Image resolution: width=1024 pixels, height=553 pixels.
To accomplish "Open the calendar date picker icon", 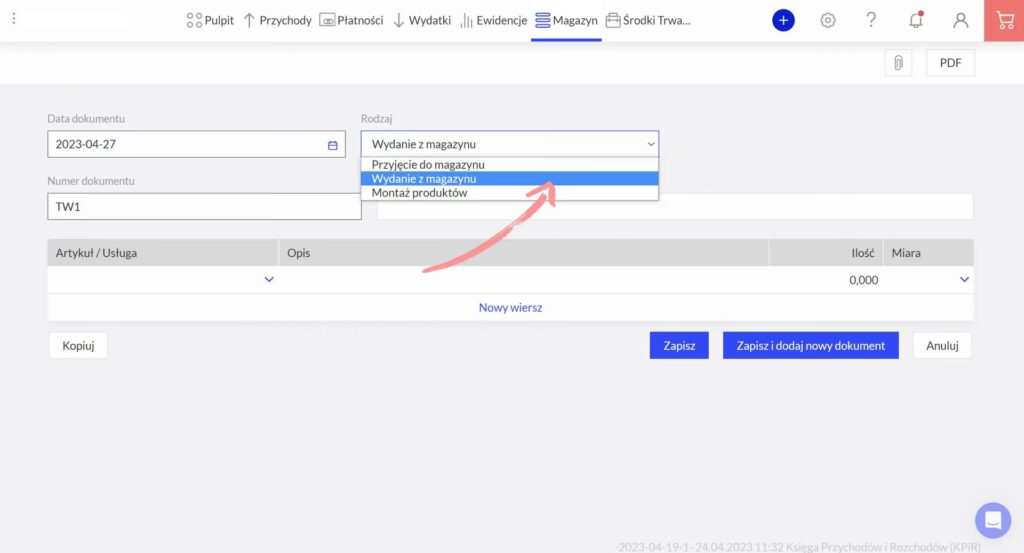I will click(333, 145).
